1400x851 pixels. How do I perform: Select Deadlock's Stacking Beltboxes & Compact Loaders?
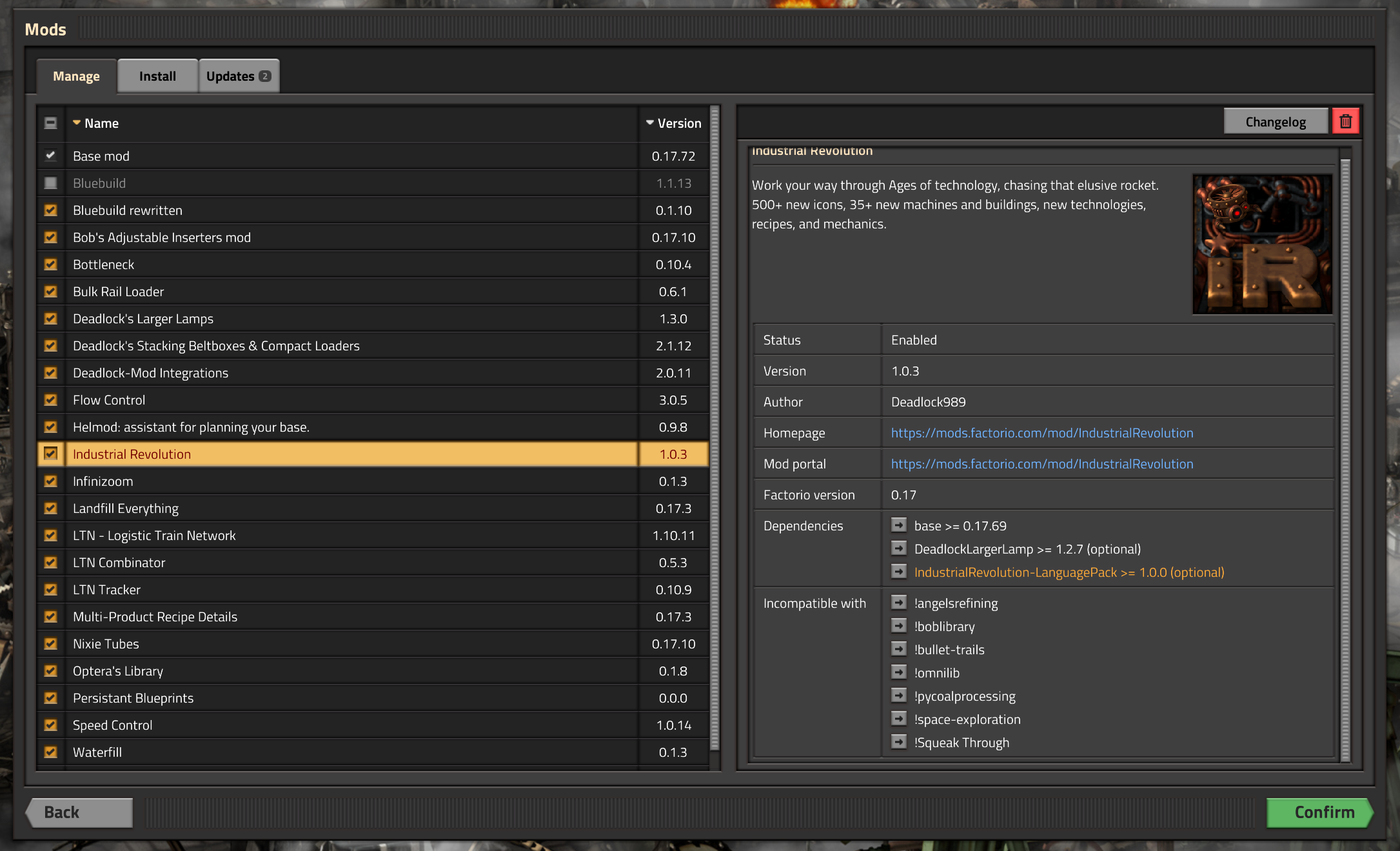point(351,346)
